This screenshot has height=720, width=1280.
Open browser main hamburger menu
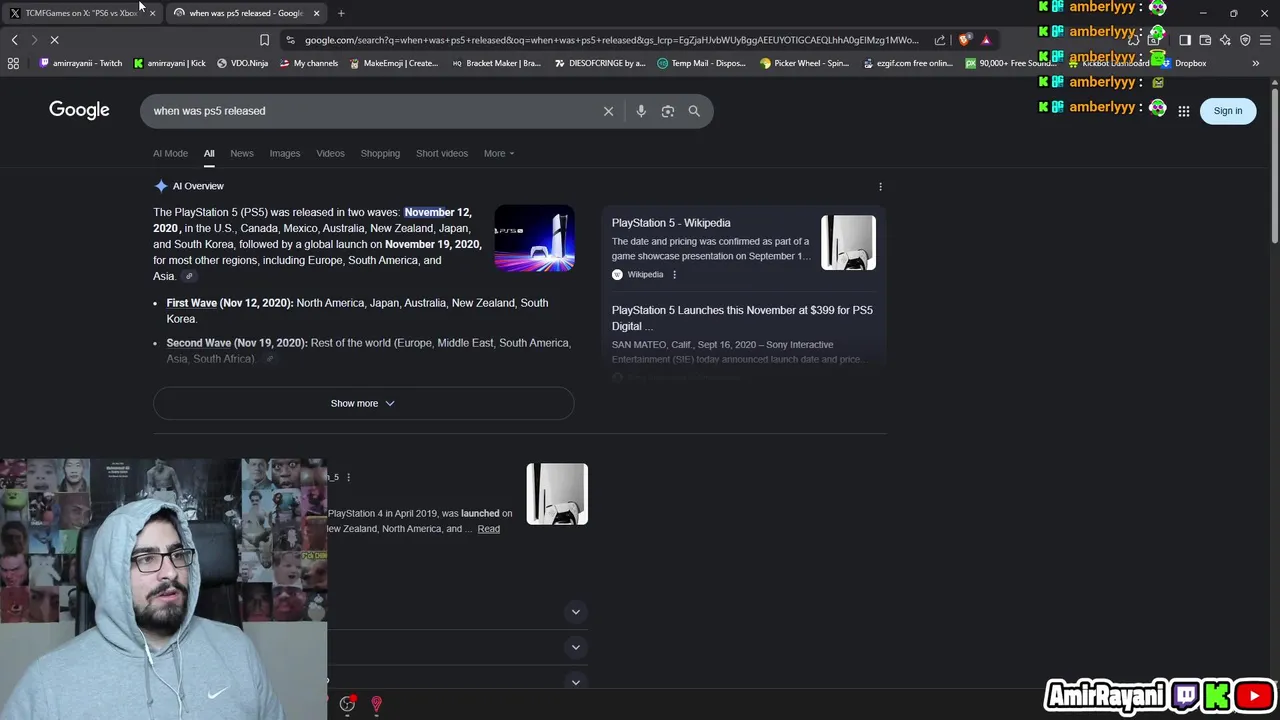point(1266,40)
